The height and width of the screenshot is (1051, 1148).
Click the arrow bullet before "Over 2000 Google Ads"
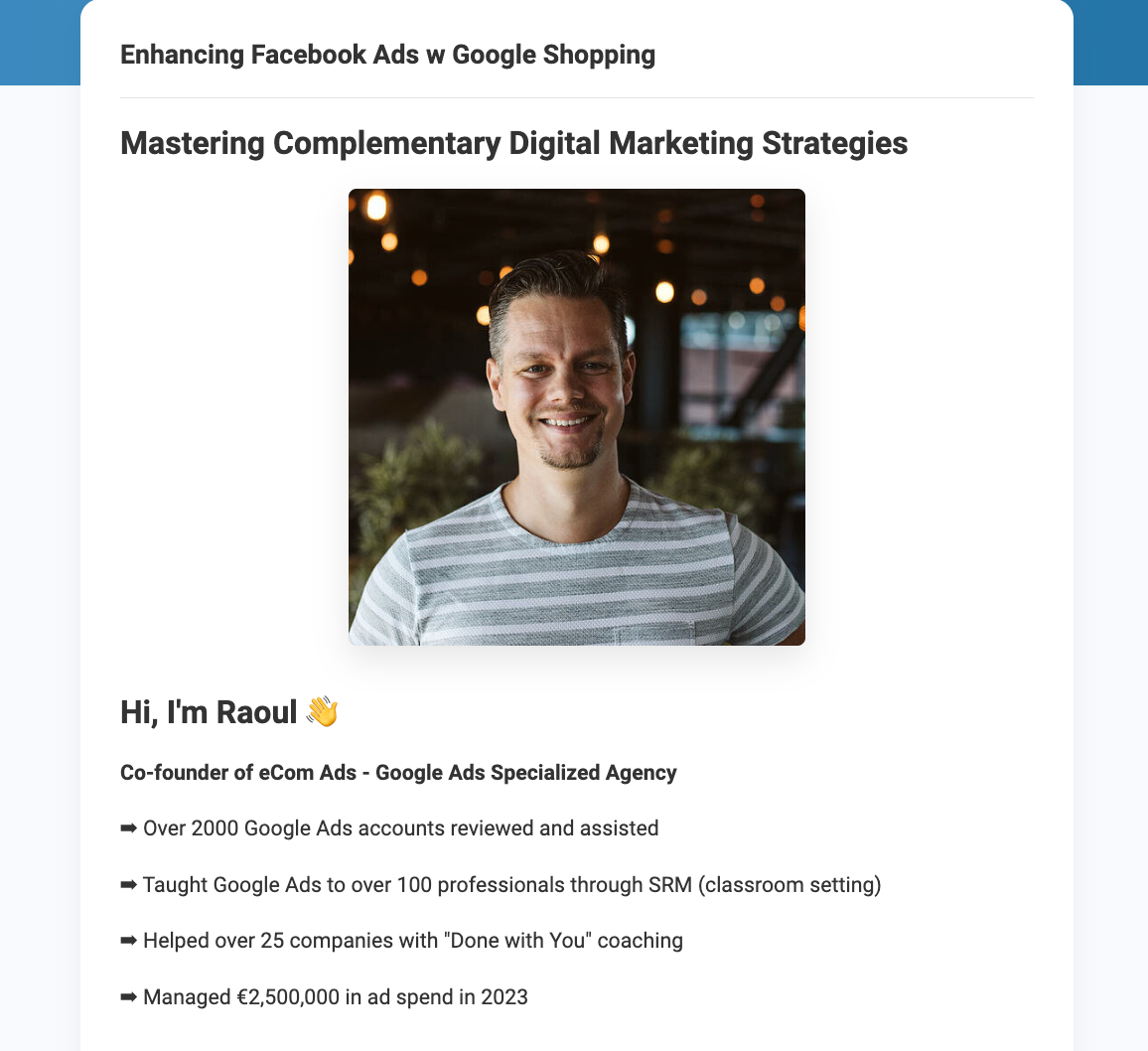[129, 828]
